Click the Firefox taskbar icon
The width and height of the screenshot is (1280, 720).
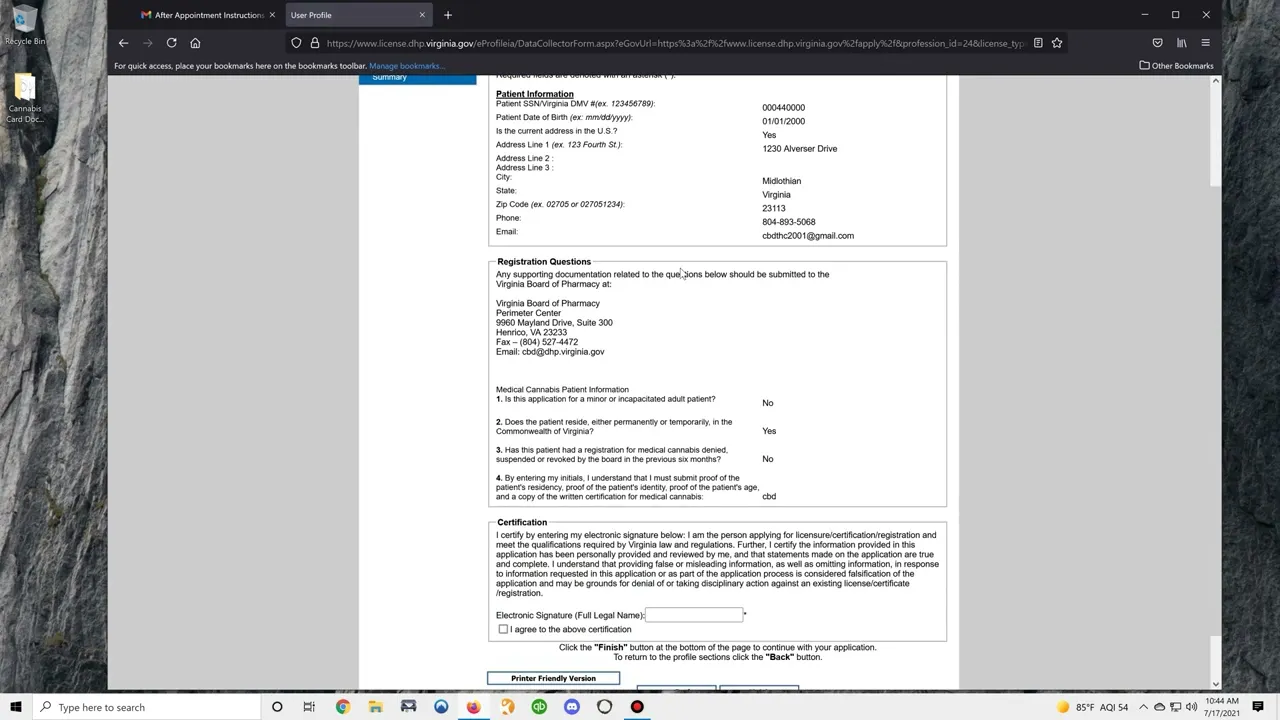473,707
